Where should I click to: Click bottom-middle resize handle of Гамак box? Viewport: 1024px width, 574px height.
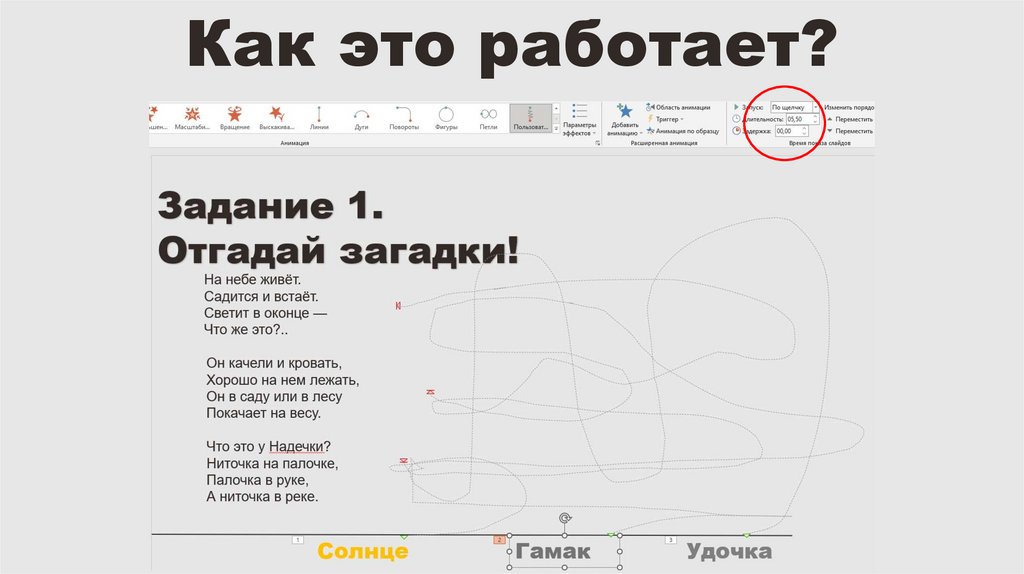click(565, 567)
